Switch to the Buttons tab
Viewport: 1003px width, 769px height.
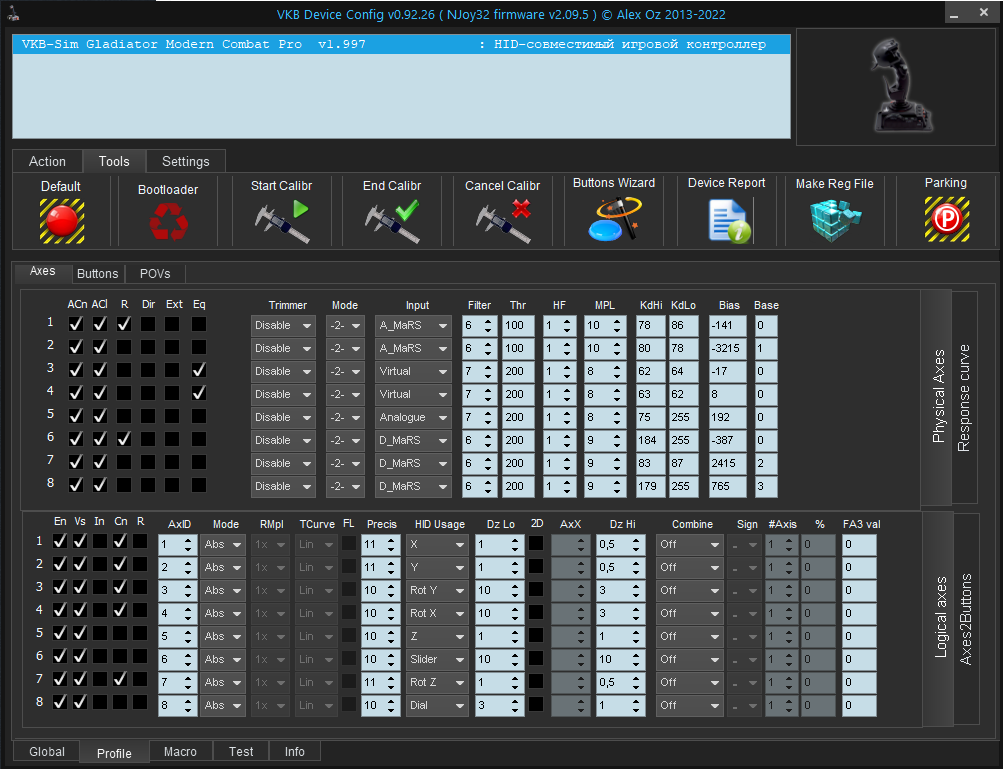point(97,273)
